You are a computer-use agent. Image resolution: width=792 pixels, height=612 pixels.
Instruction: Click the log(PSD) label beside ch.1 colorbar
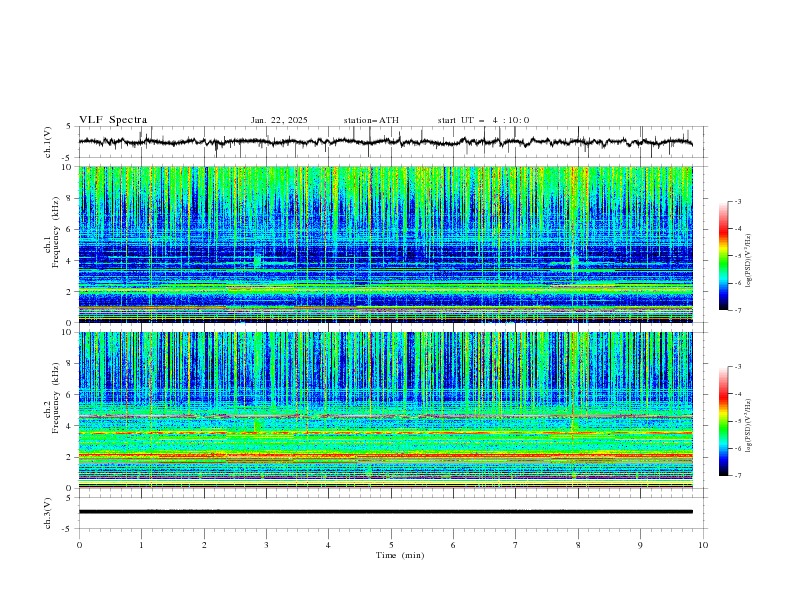pyautogui.click(x=748, y=261)
